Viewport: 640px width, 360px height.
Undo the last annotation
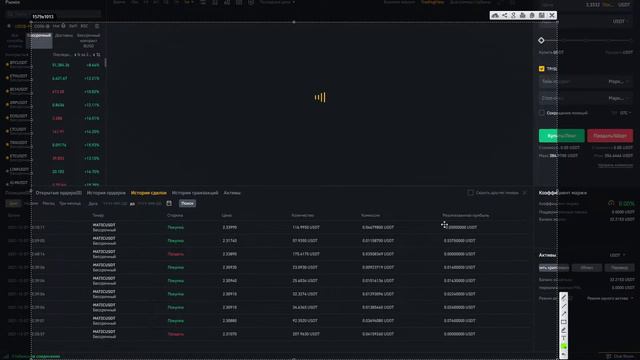pos(564,354)
